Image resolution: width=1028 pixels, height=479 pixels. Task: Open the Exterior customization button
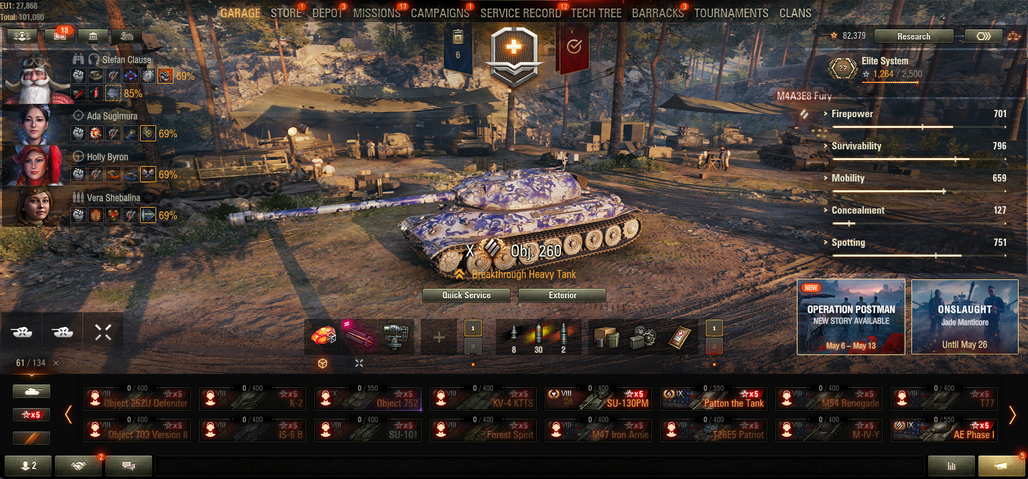pos(563,296)
